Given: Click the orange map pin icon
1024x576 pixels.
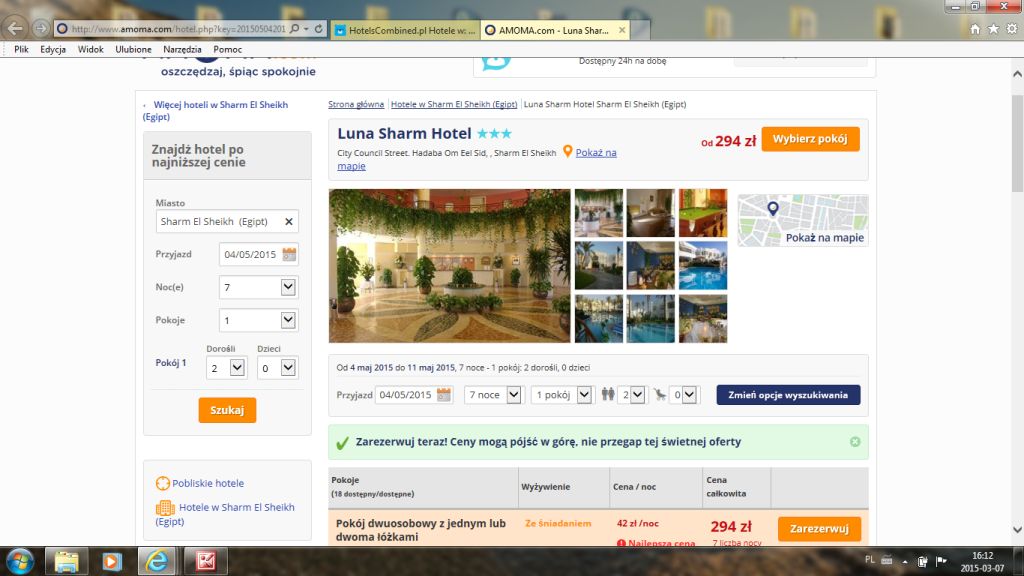Looking at the screenshot, I should 568,152.
